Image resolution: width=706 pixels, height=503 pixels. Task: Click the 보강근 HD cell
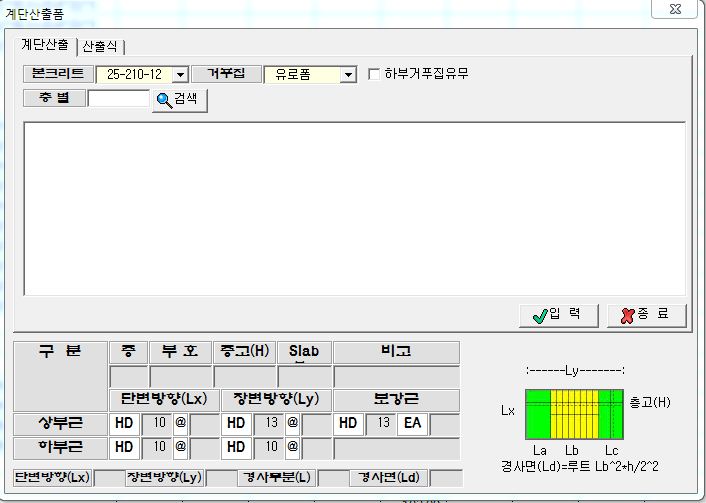(x=348, y=424)
